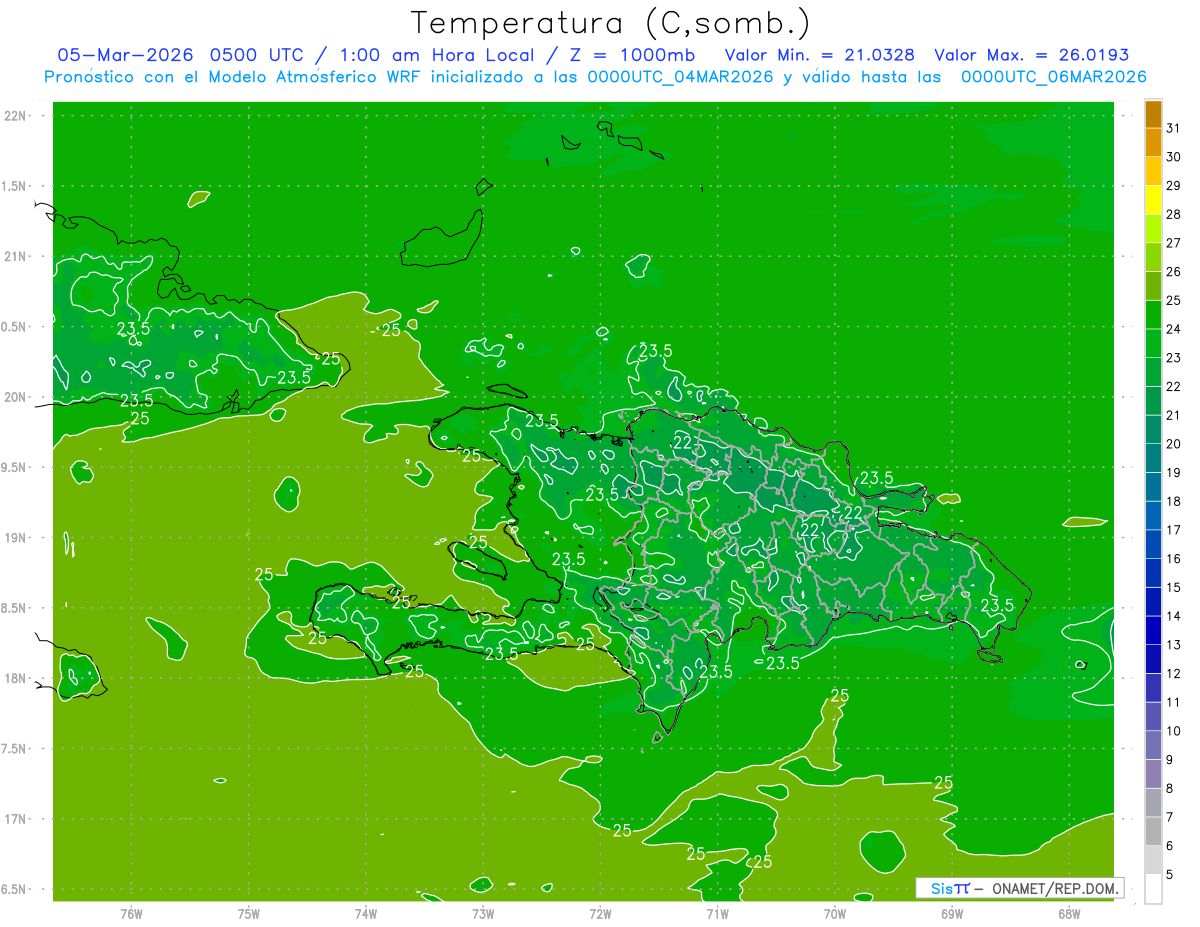Click the '19N' latitude axis label

14,538
